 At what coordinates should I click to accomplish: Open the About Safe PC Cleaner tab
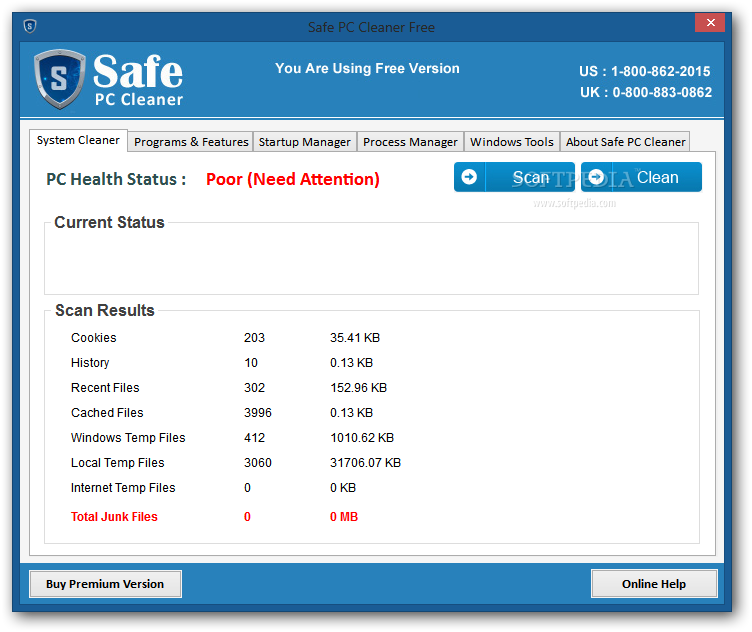625,142
